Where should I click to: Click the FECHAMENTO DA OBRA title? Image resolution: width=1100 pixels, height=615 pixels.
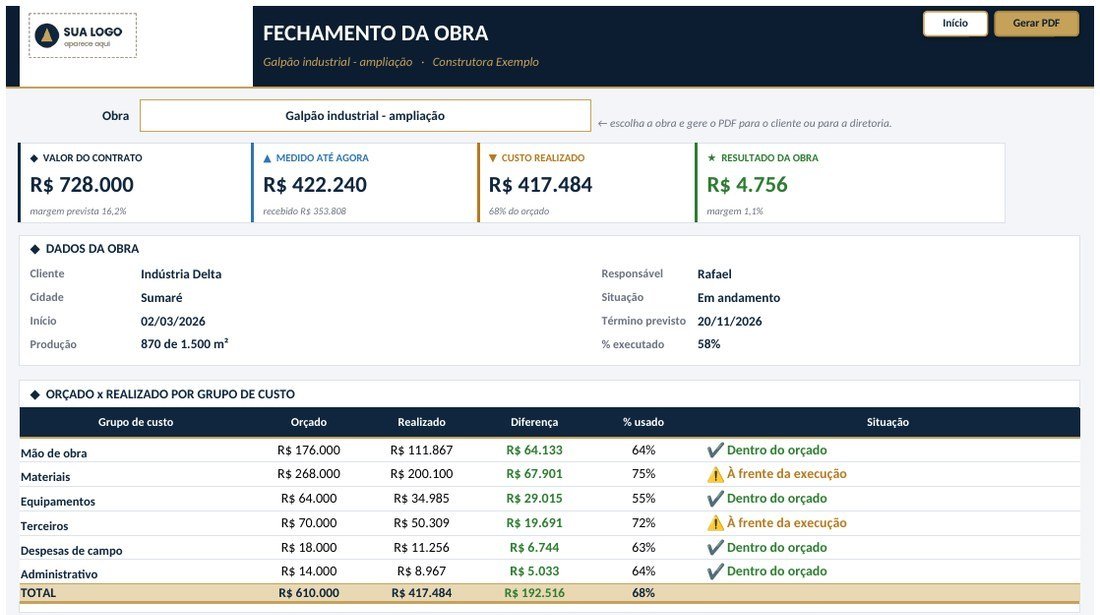click(375, 34)
